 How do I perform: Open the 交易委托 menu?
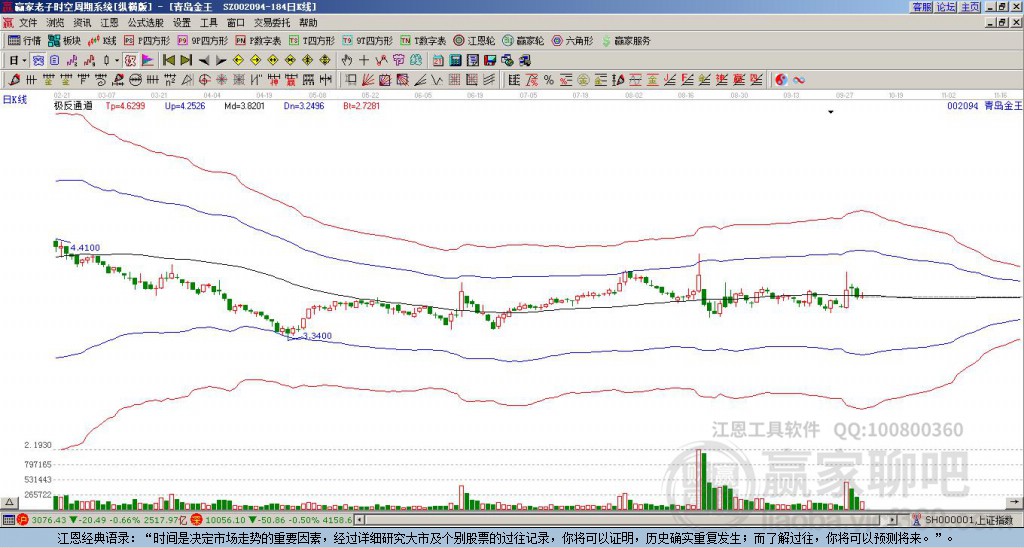tap(272, 23)
